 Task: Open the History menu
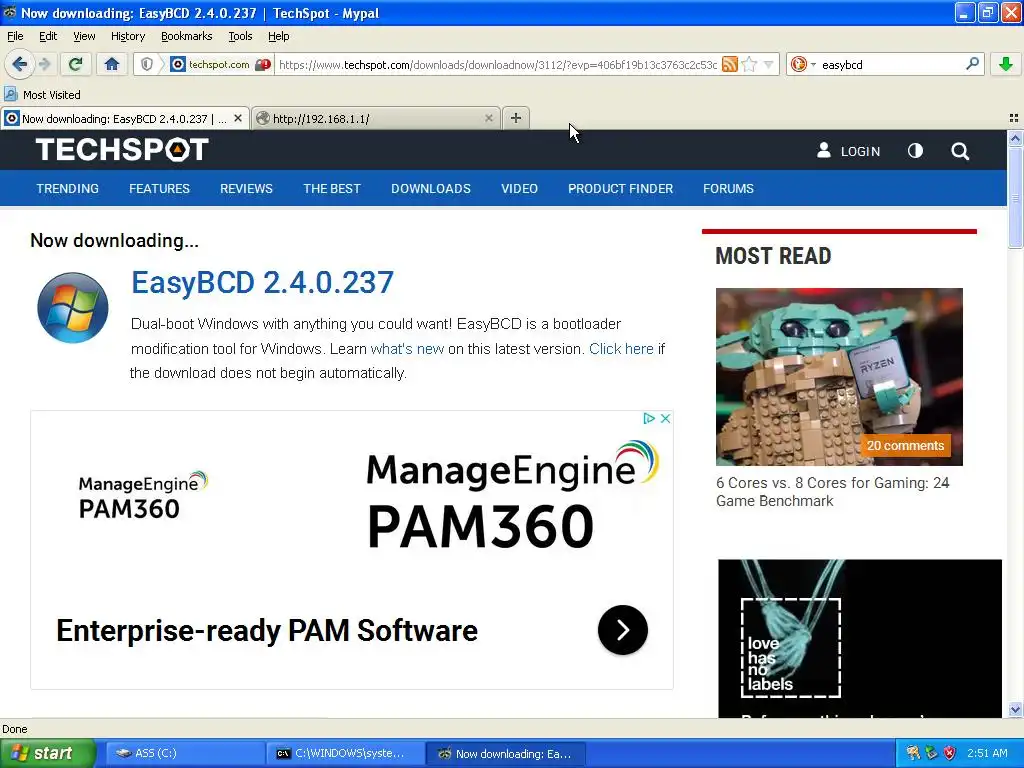pos(127,36)
